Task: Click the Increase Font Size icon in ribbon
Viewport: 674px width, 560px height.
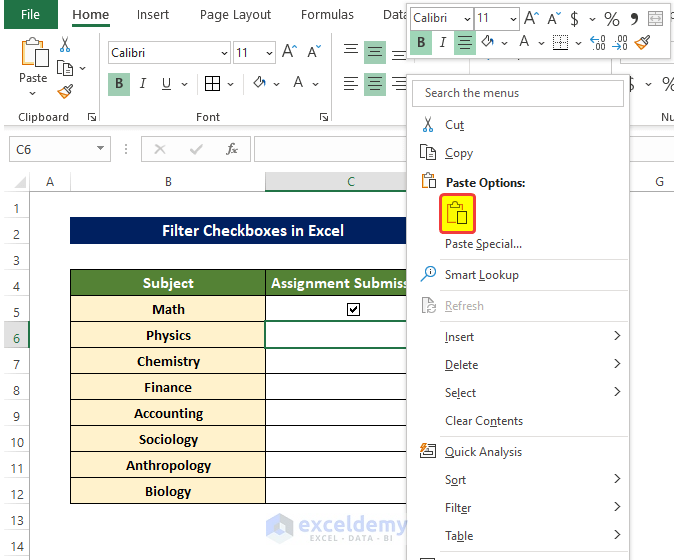Action: [x=289, y=53]
